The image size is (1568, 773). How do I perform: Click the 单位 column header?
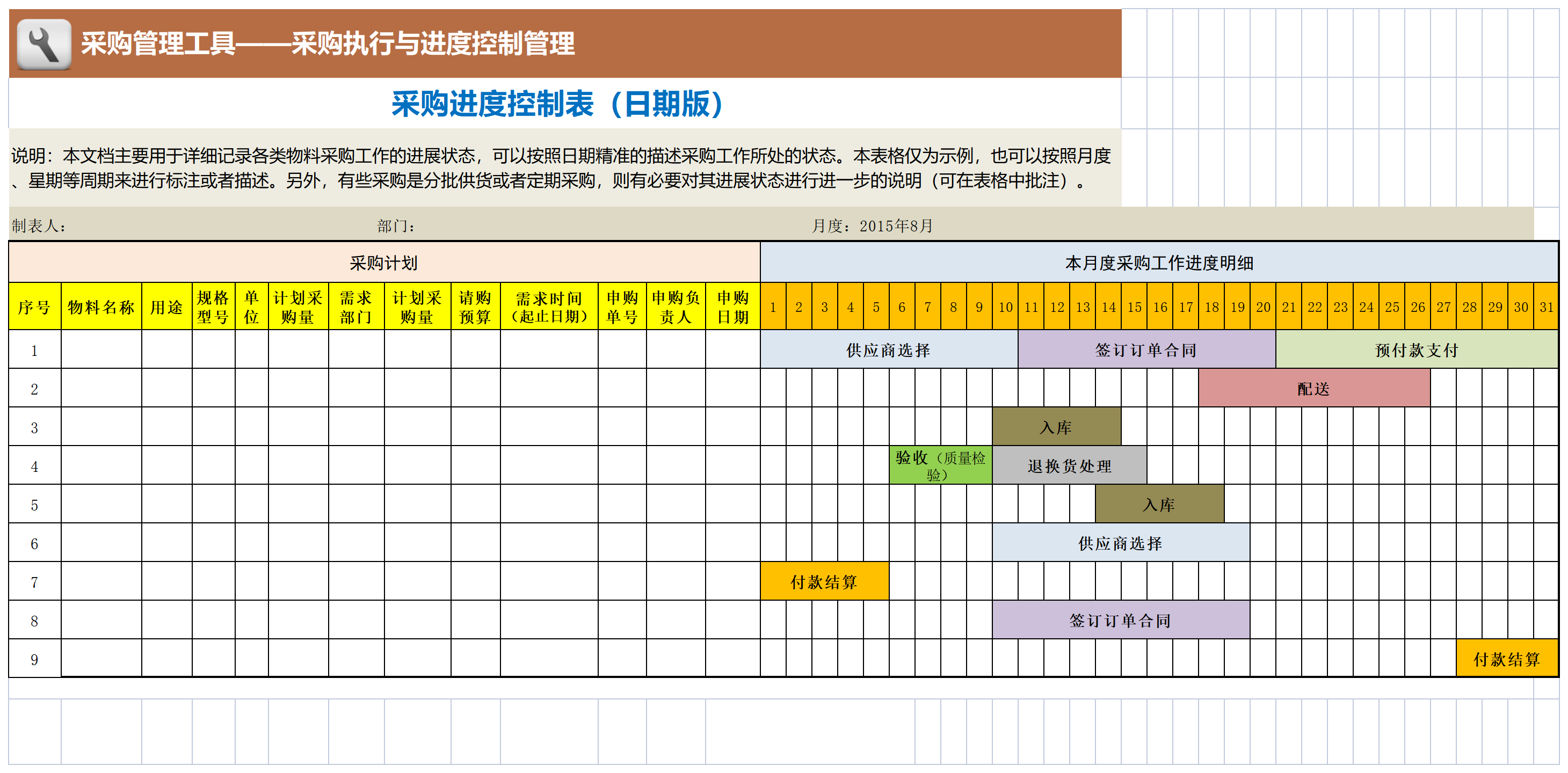point(251,307)
